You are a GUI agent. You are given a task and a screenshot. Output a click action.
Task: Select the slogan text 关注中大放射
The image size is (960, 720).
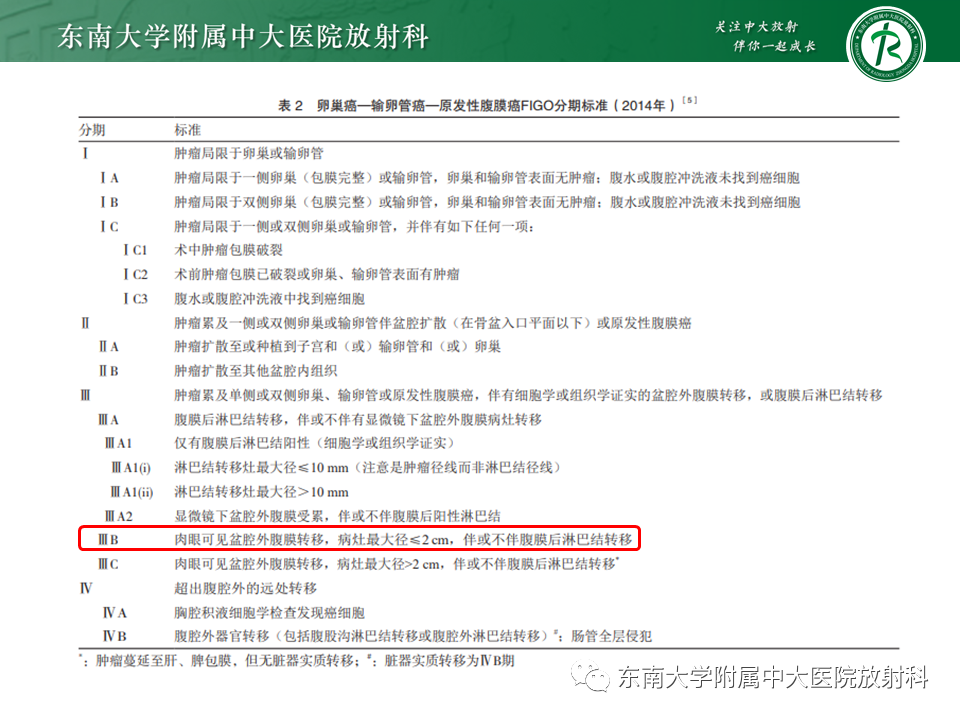[757, 26]
